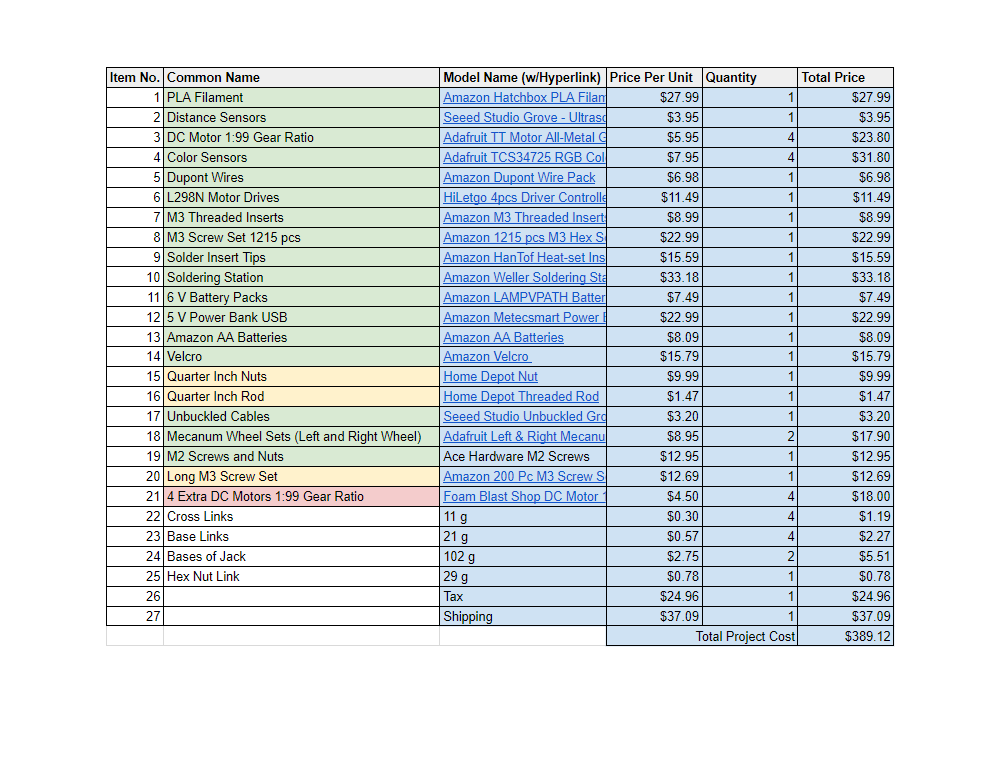
Task: Open the Seeed Studio Grove Ultrasonic link
Action: click(x=524, y=117)
